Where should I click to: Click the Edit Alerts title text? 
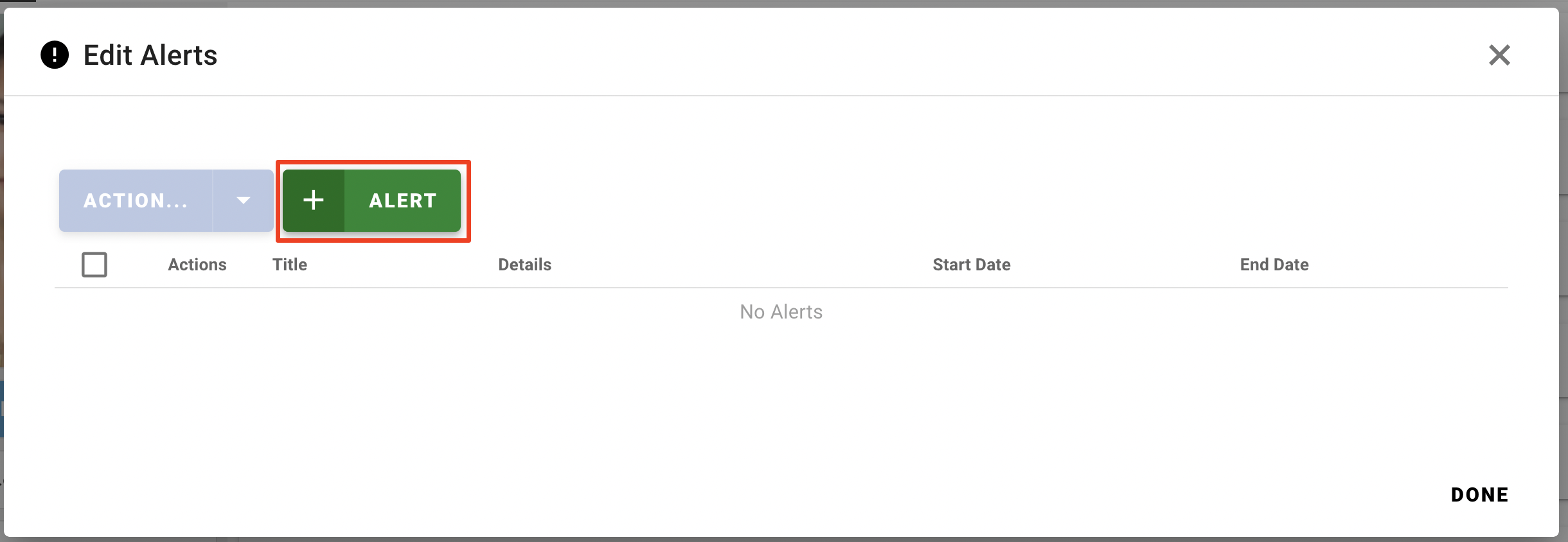pyautogui.click(x=150, y=55)
